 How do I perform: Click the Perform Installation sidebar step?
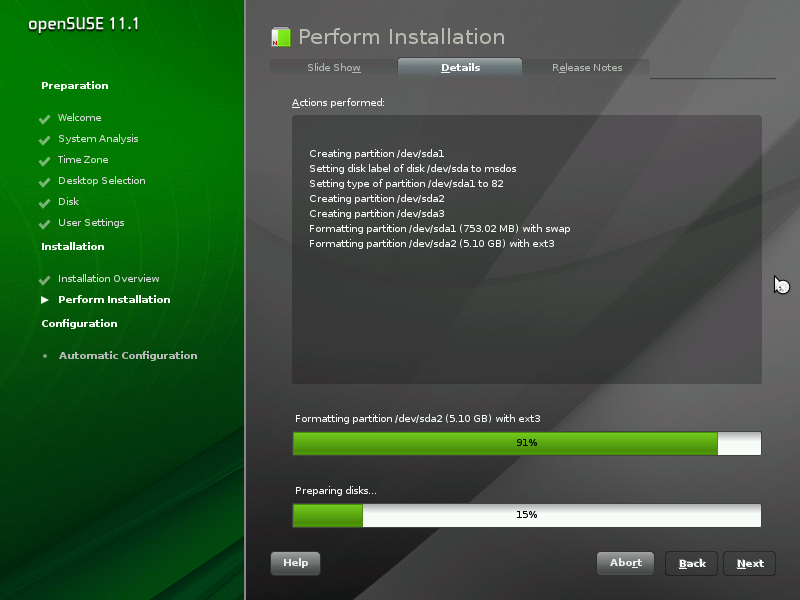pyautogui.click(x=114, y=299)
